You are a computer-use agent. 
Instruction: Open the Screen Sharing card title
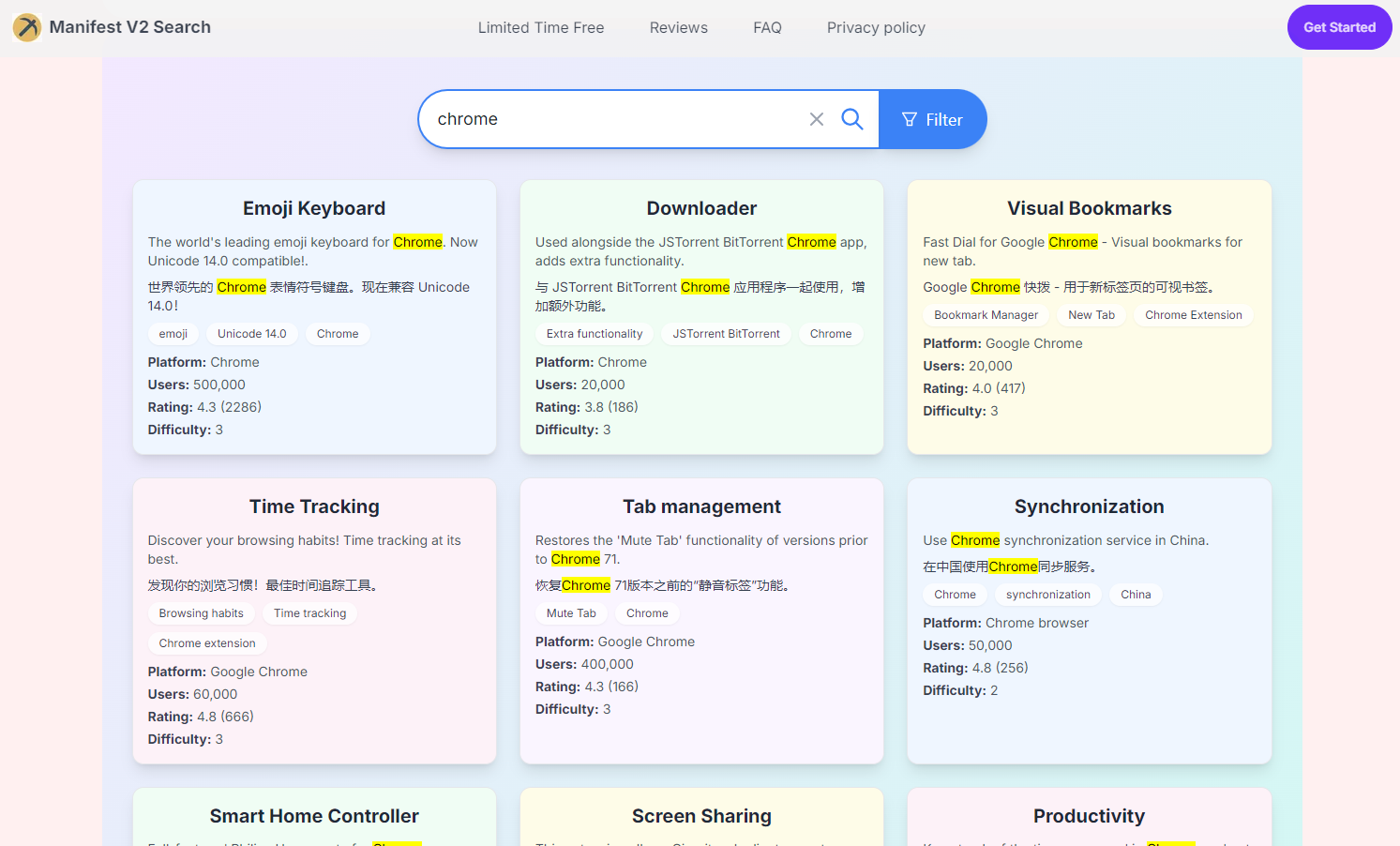701,816
